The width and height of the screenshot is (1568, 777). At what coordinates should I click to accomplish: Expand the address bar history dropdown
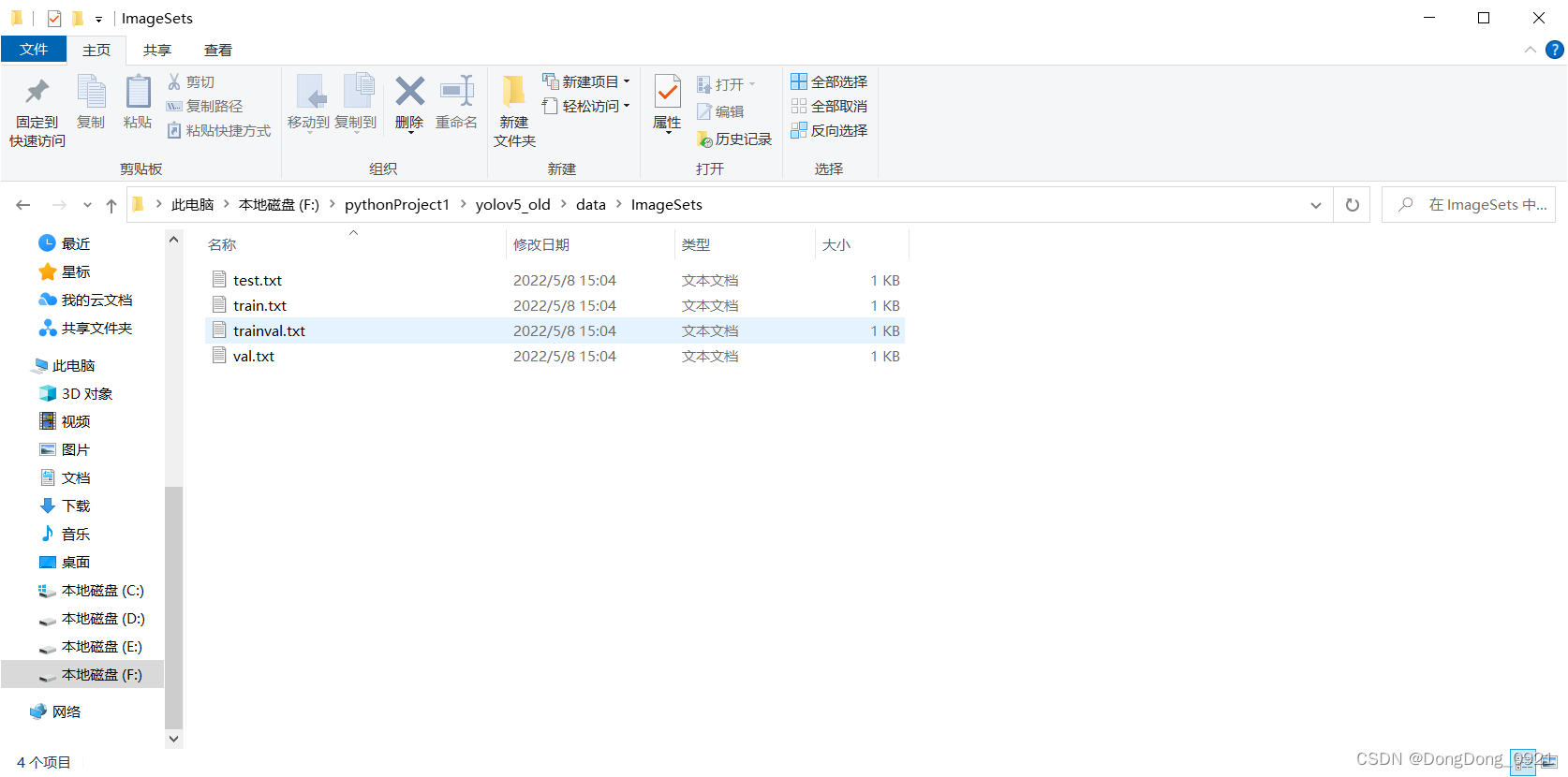pos(1316,205)
